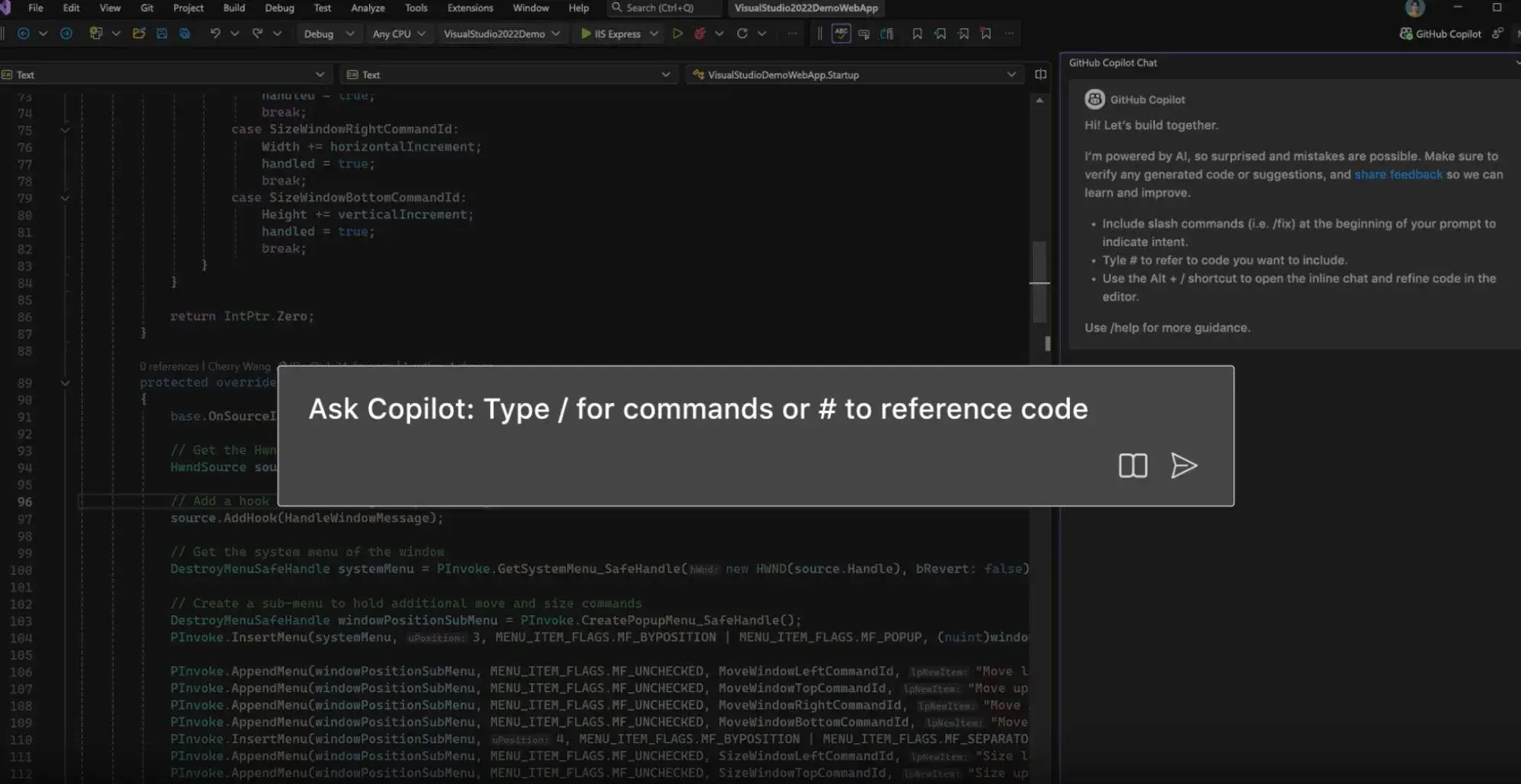
Task: Toggle the ABC spell checker icon
Action: [841, 33]
